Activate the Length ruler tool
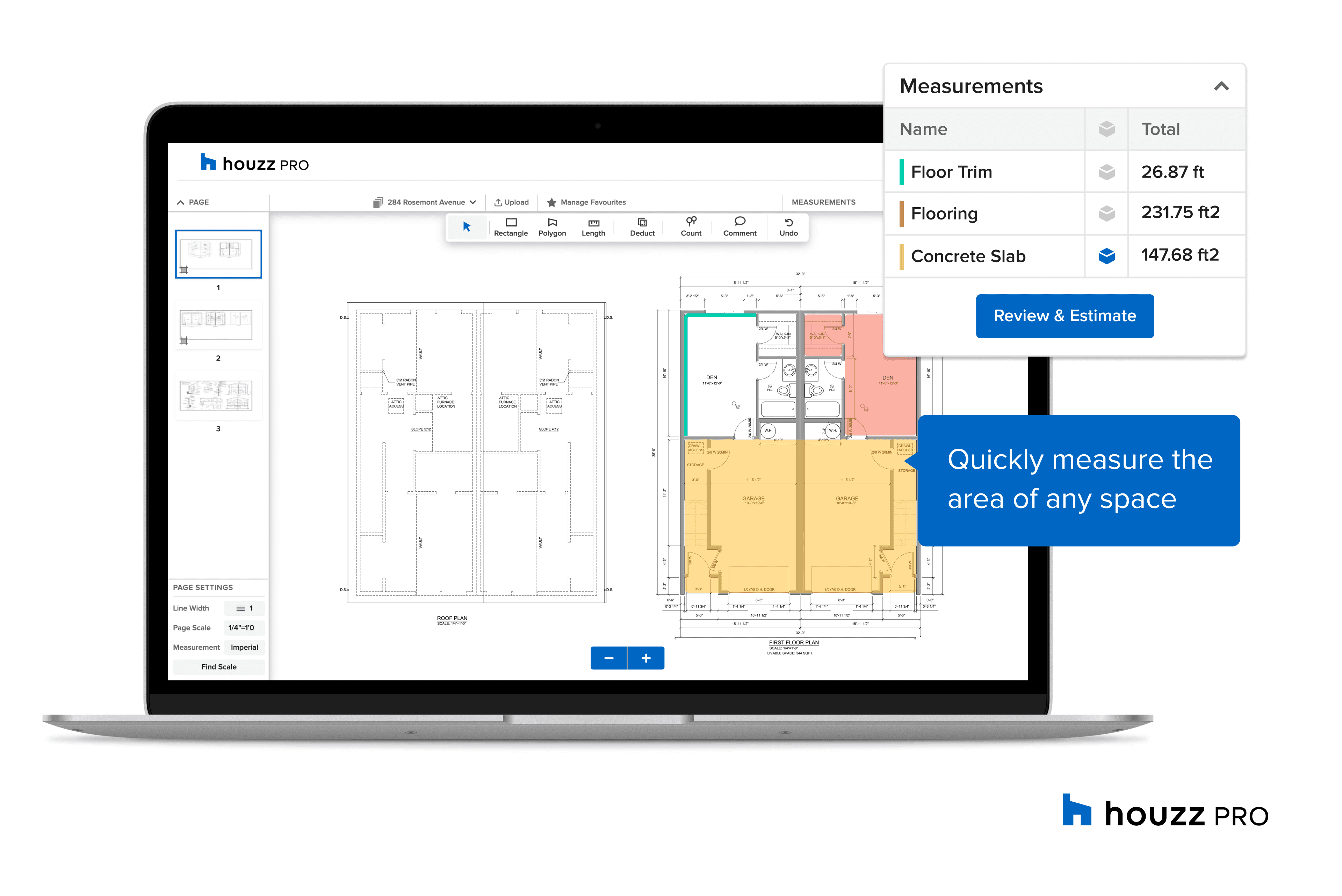The width and height of the screenshot is (1342, 896). coord(593,227)
